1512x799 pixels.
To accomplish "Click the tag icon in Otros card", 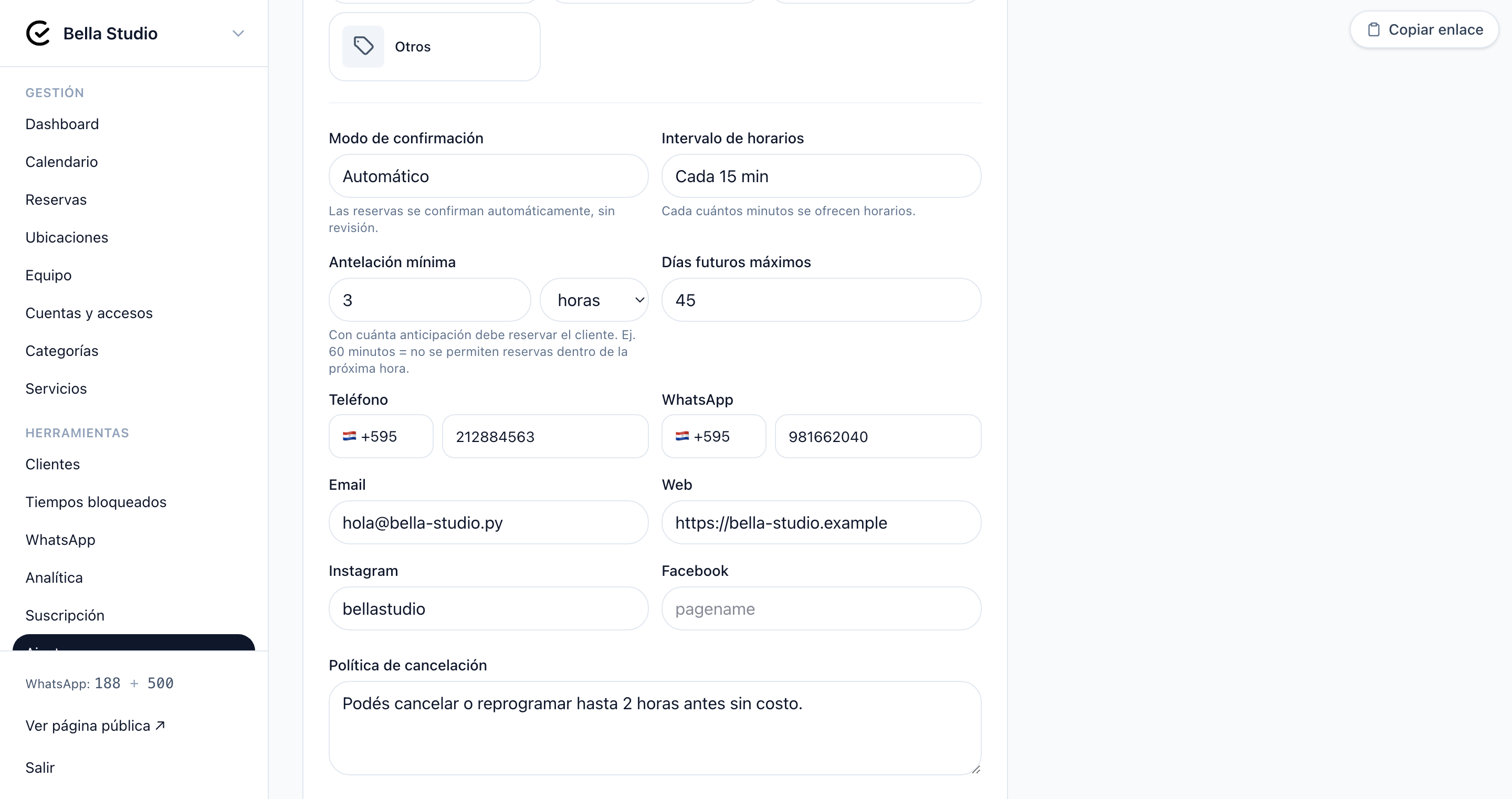I will 363,46.
